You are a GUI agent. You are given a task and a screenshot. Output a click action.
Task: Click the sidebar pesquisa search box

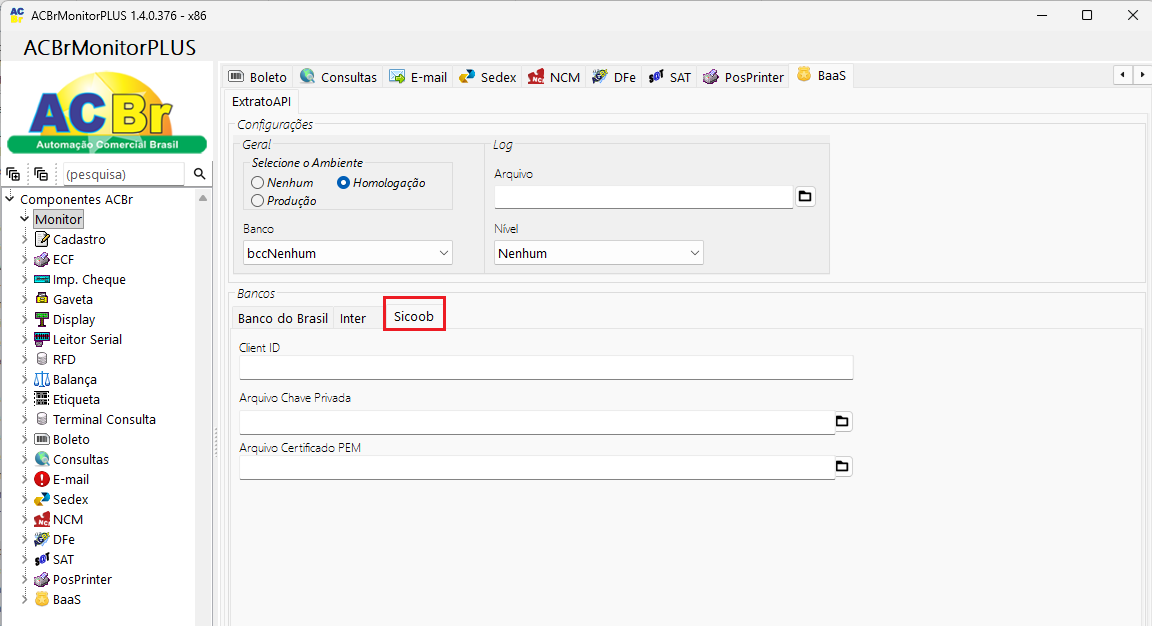122,174
